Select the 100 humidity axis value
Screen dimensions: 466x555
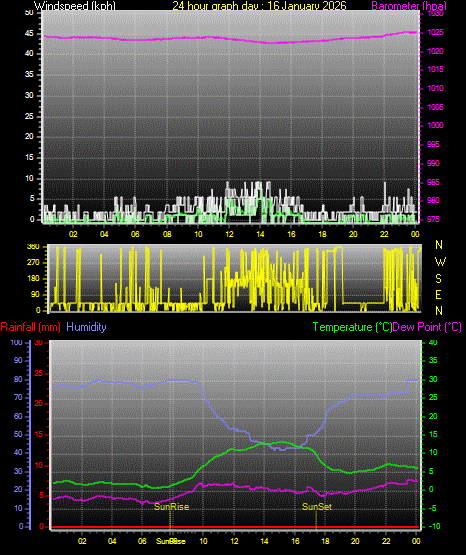tap(17, 343)
